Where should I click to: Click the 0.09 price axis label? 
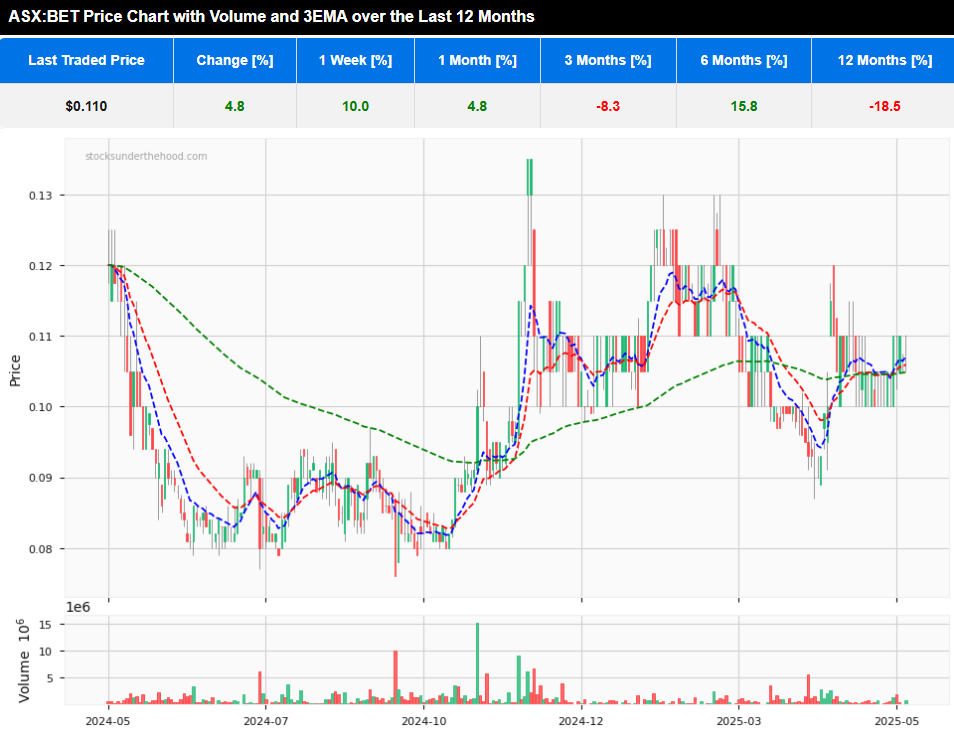point(40,478)
